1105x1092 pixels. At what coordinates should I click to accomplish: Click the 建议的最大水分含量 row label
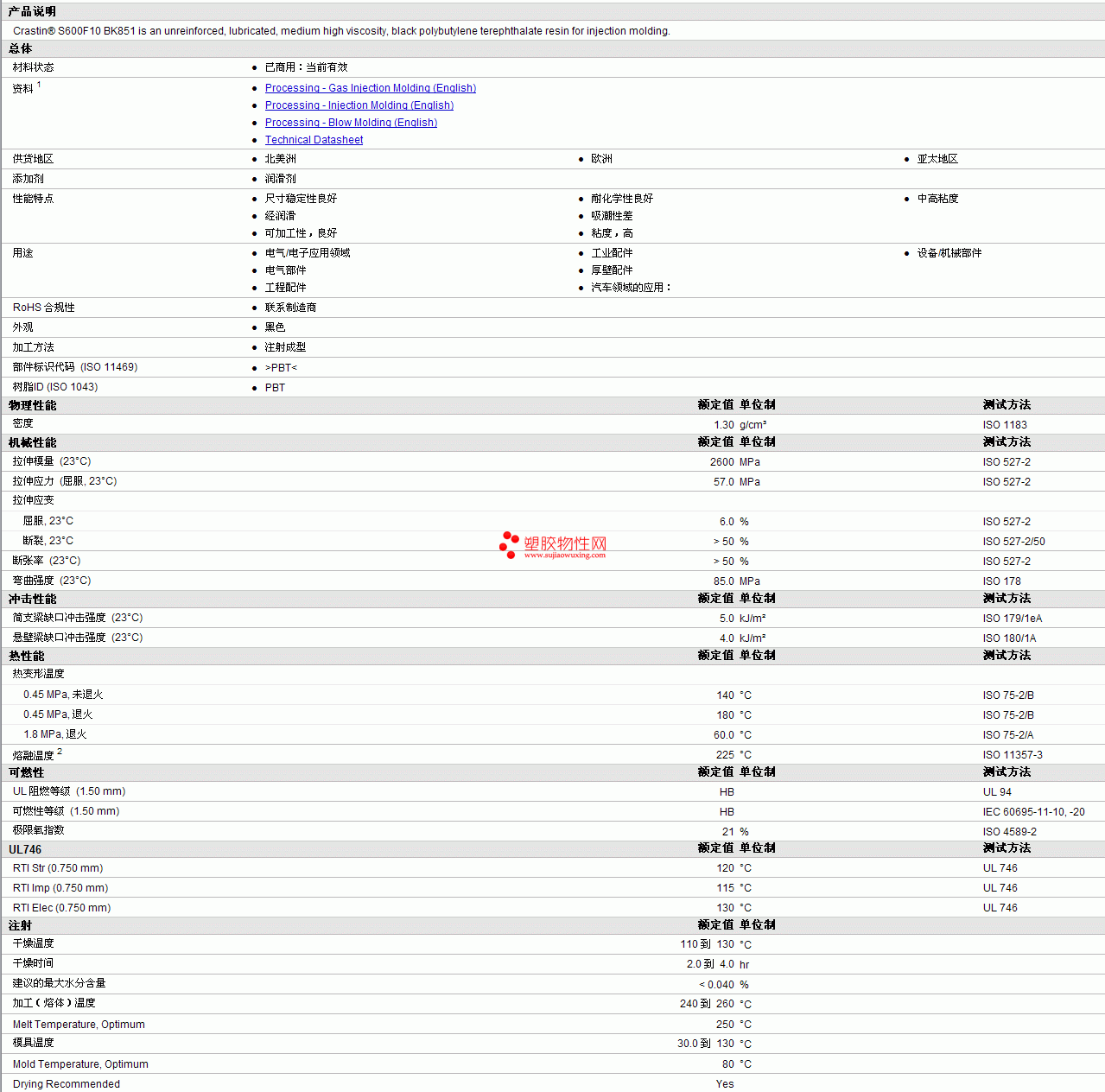point(59,983)
